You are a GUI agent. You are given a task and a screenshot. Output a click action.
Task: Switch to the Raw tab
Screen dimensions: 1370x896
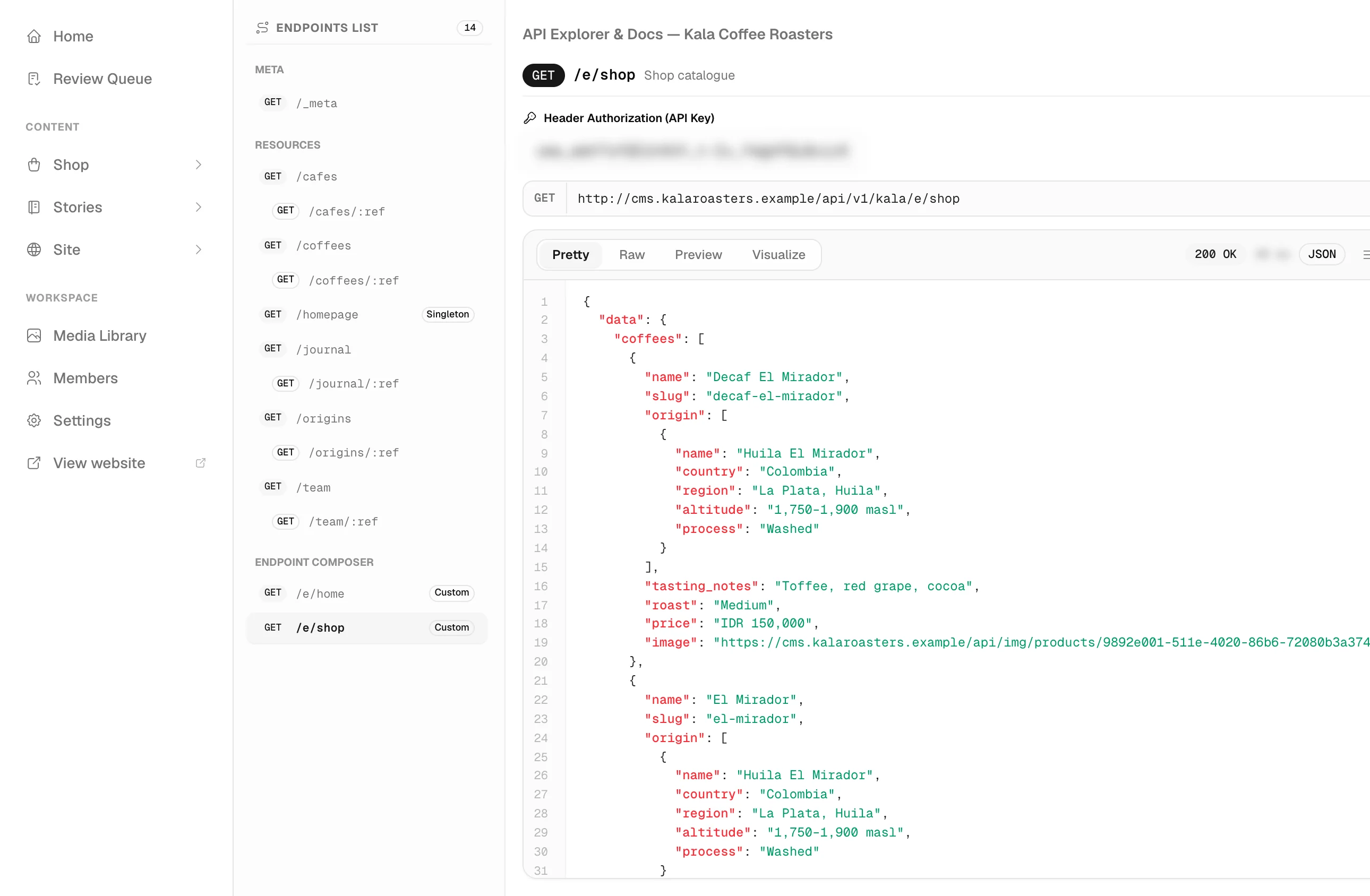tap(631, 255)
